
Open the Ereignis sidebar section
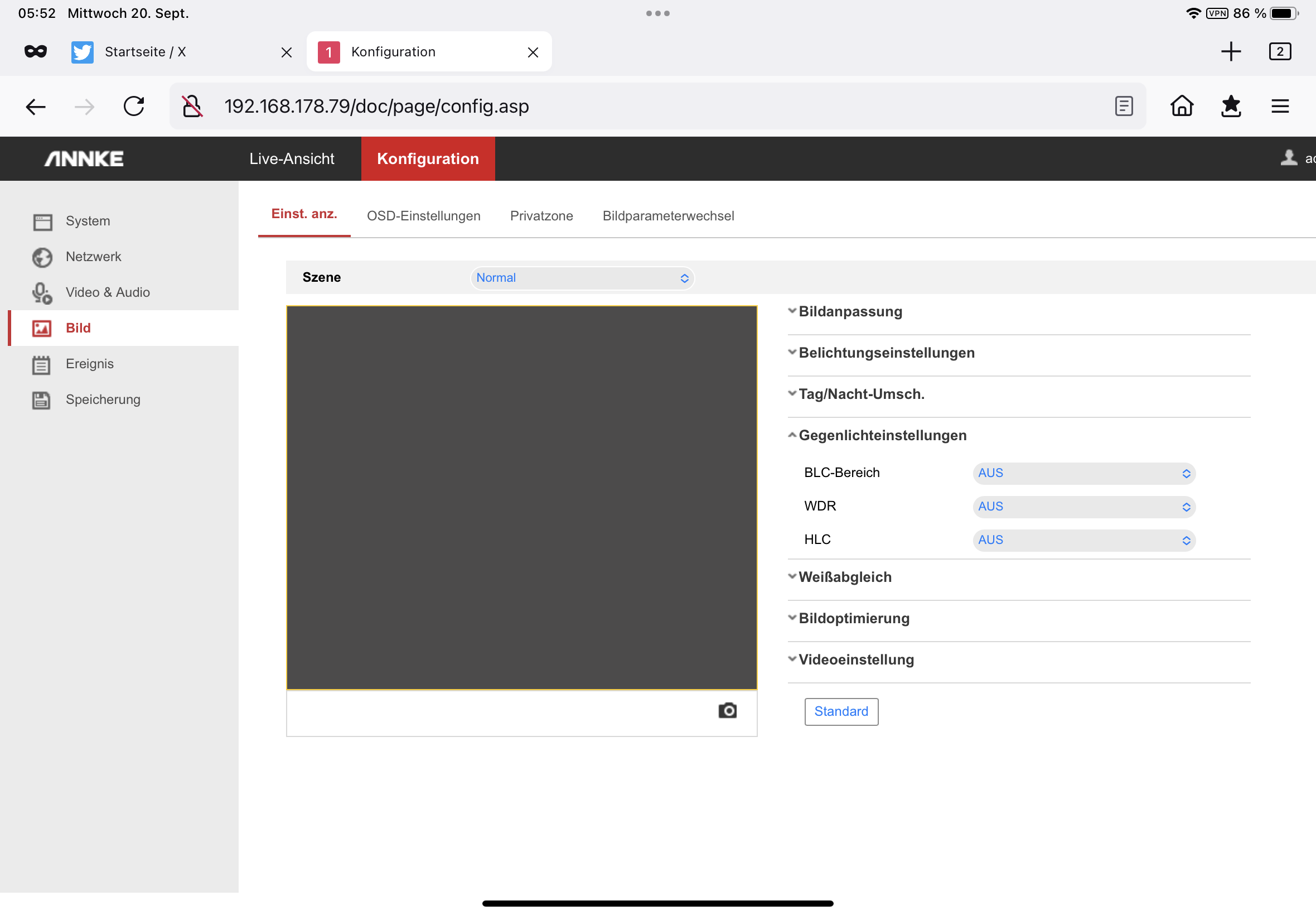pyautogui.click(x=89, y=364)
